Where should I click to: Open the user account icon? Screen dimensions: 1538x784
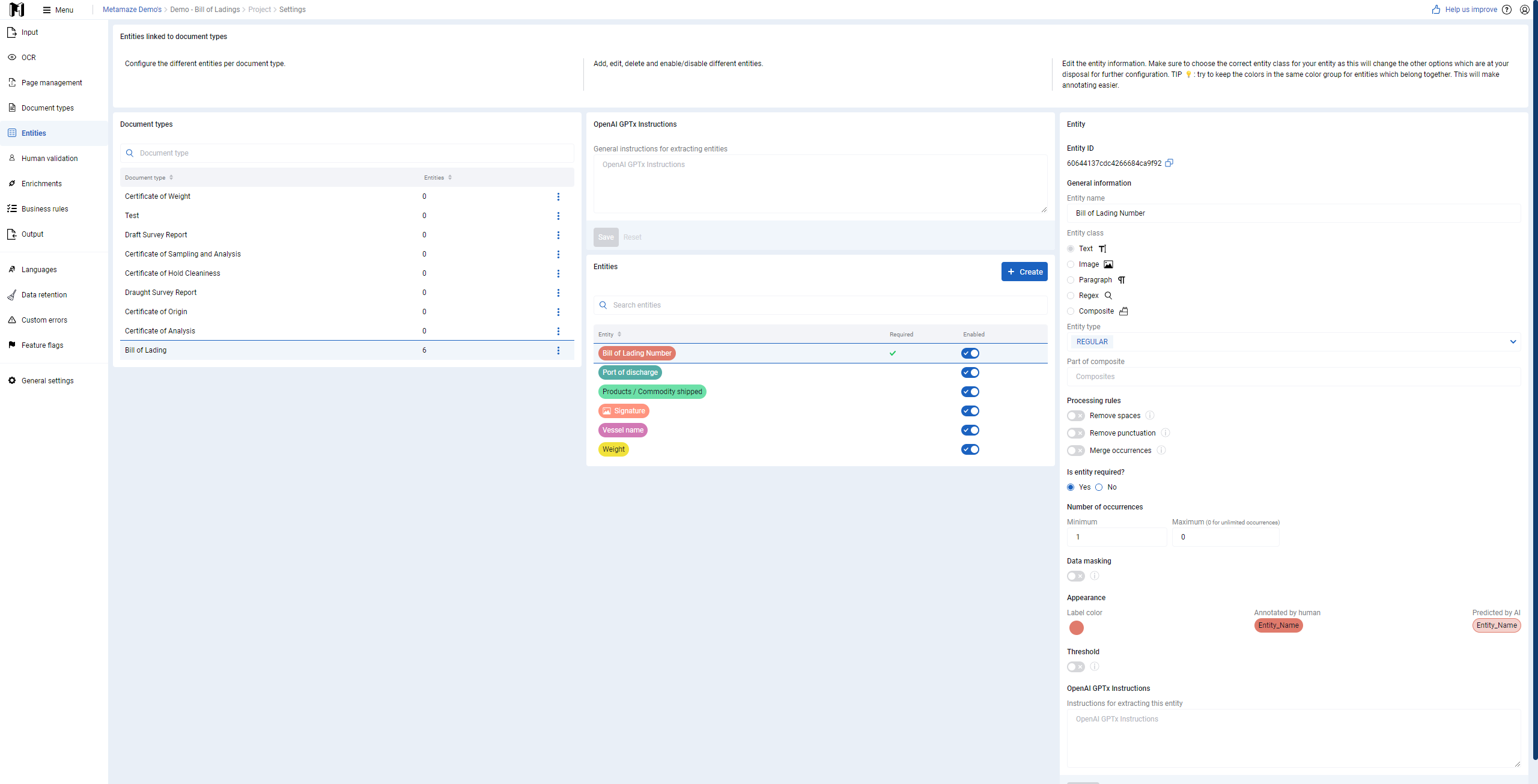pyautogui.click(x=1525, y=10)
